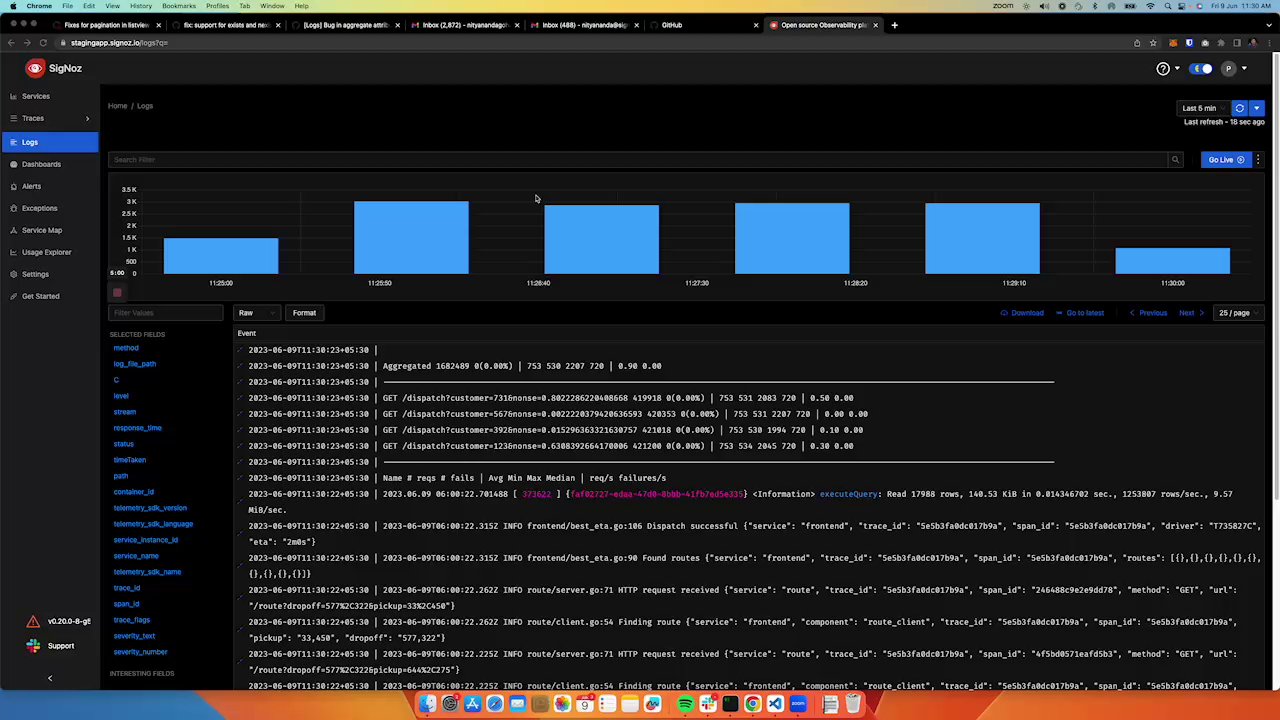1280x720 pixels.
Task: Open the Traces section icon
Action: pos(13,118)
